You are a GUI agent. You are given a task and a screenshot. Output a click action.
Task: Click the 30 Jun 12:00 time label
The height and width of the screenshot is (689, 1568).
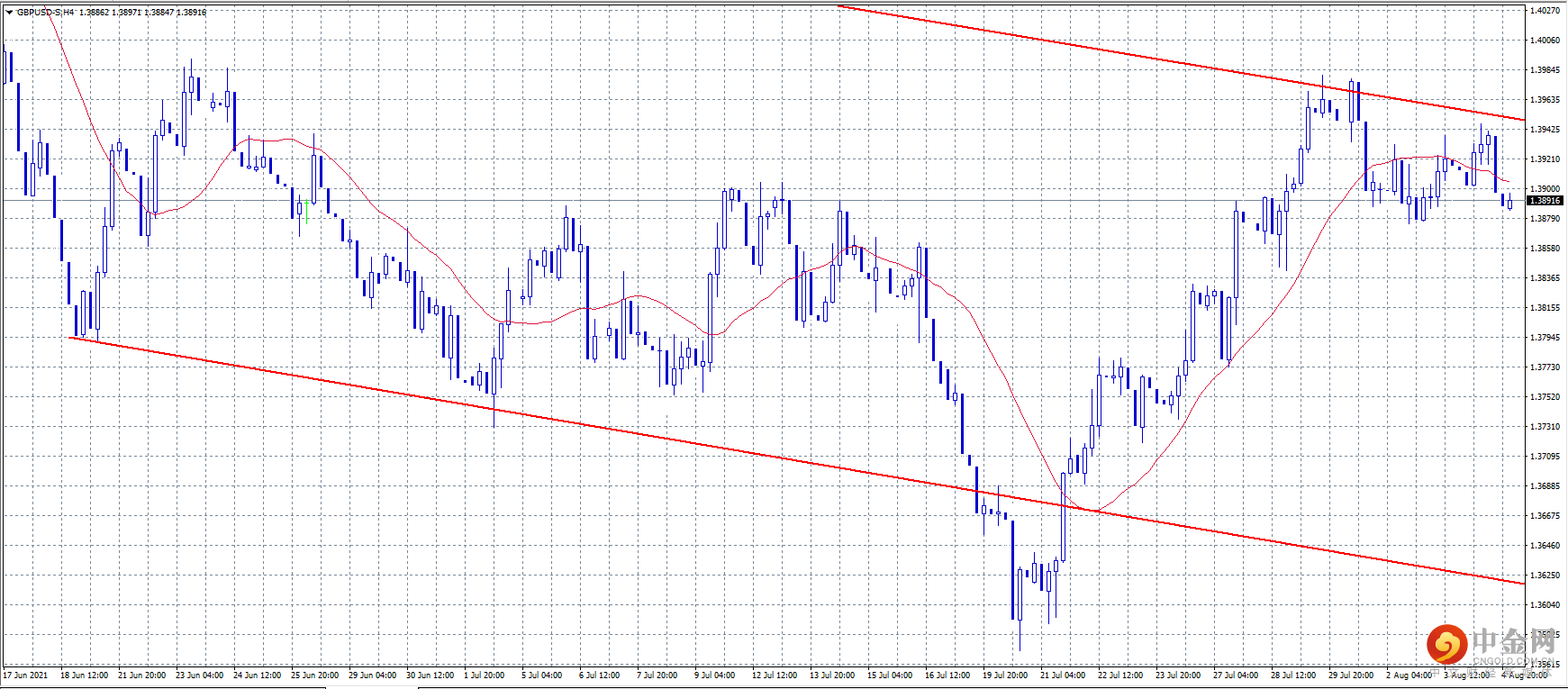(x=430, y=675)
